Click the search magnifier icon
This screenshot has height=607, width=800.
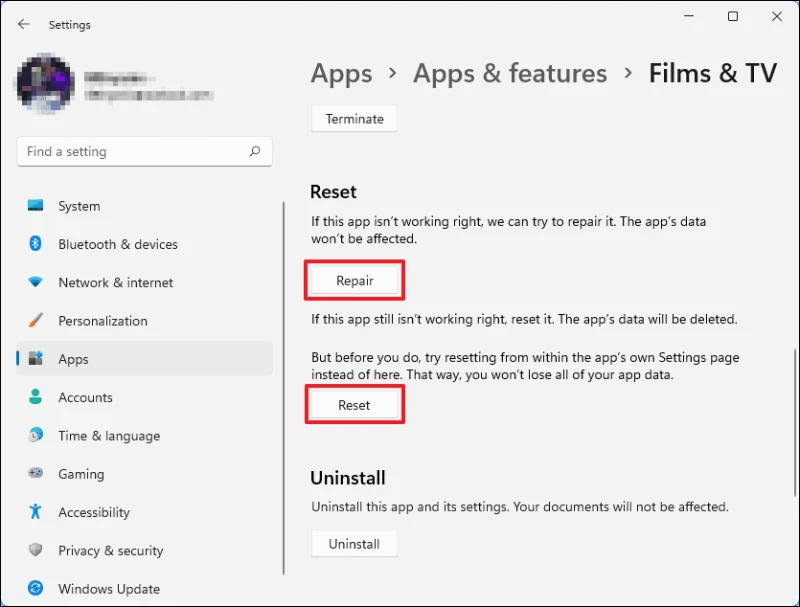click(255, 152)
